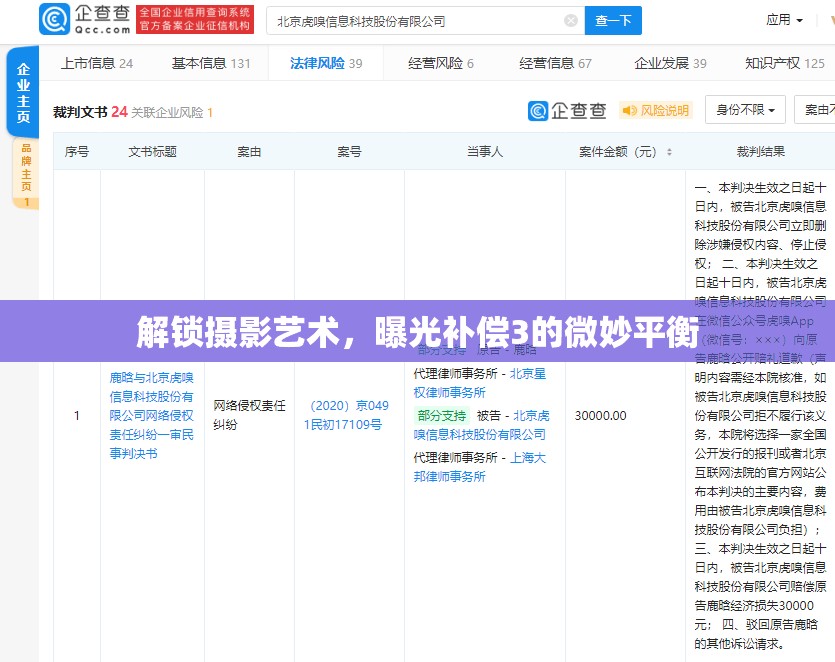Sort by 案件金额 column arrows
The height and width of the screenshot is (662, 835).
669,152
